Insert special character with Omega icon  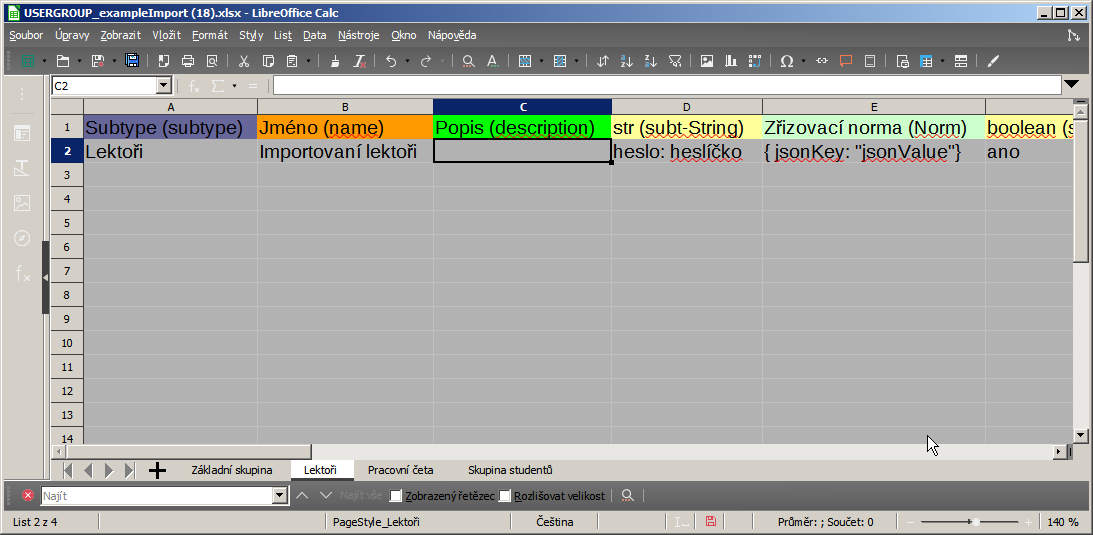787,61
